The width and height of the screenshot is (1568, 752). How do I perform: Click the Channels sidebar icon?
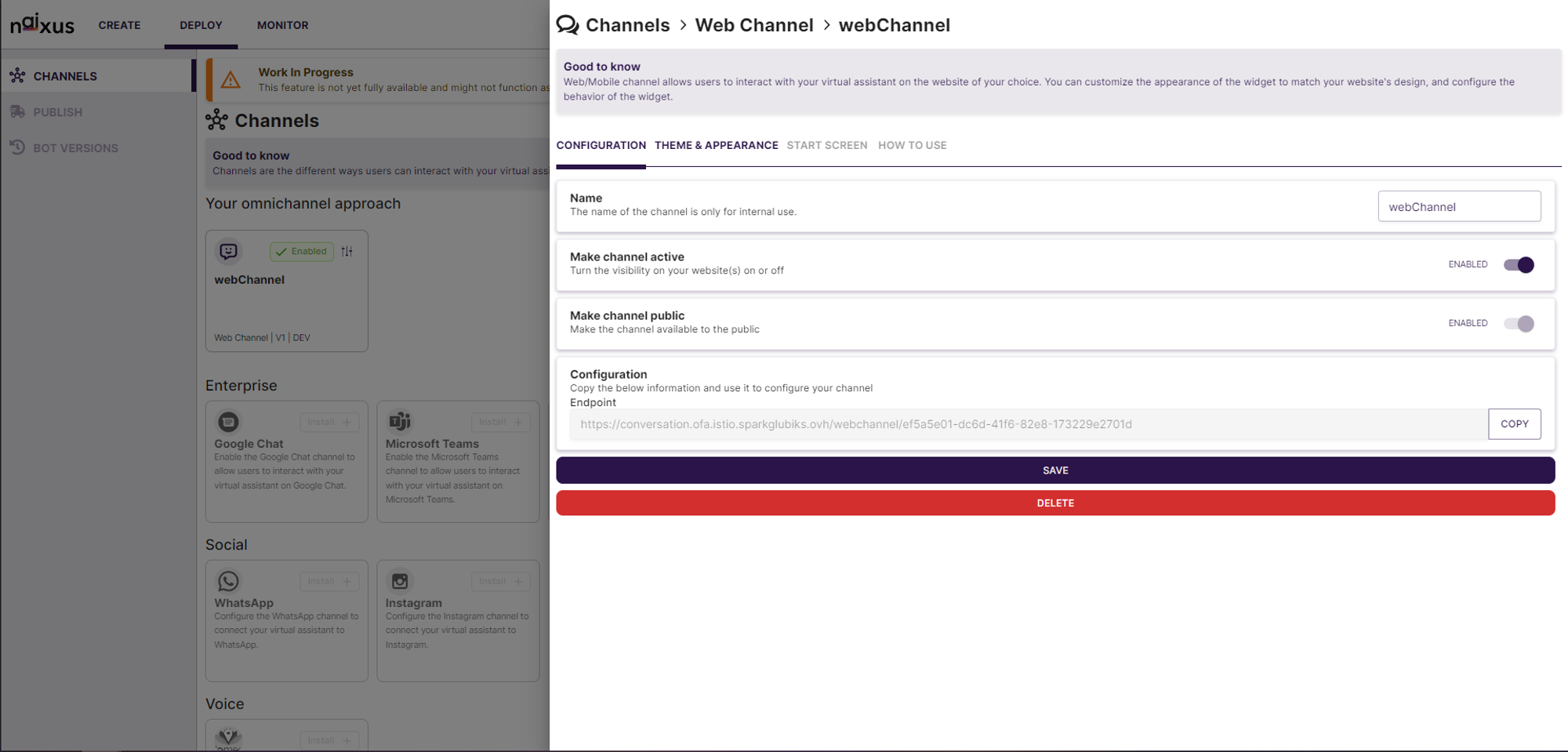17,76
